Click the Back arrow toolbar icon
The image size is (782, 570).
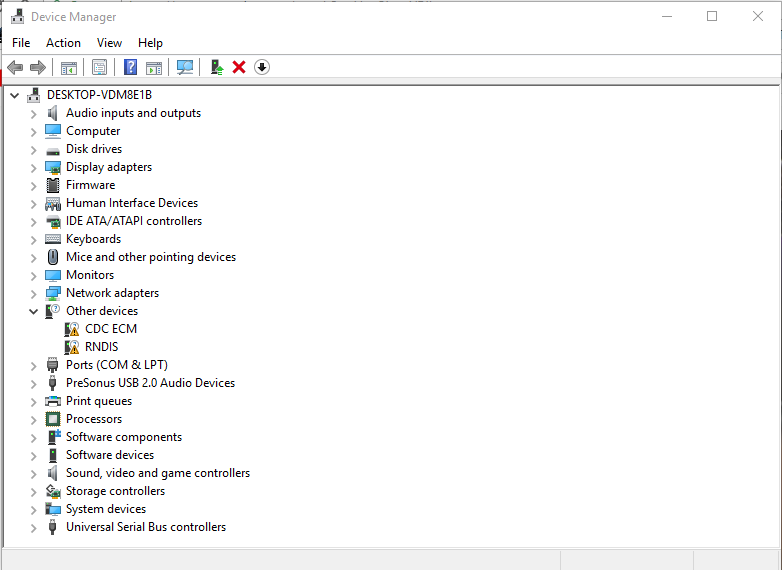15,67
